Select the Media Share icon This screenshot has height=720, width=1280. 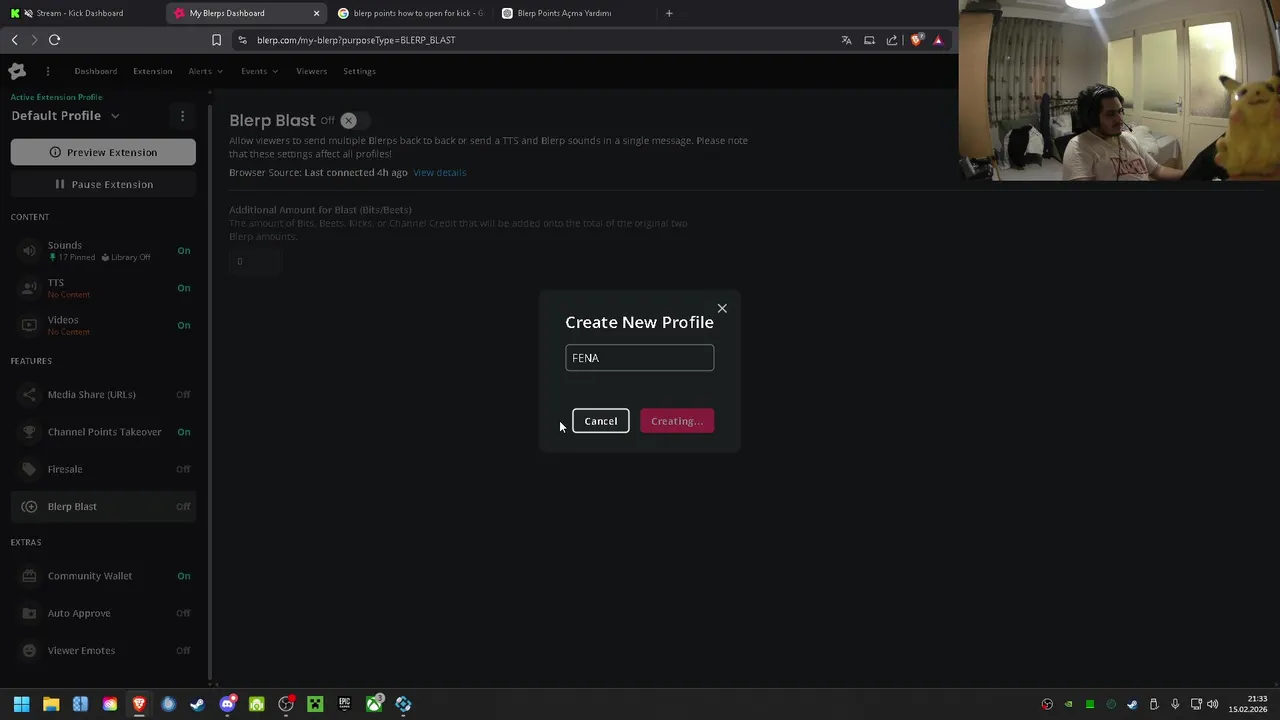point(29,395)
